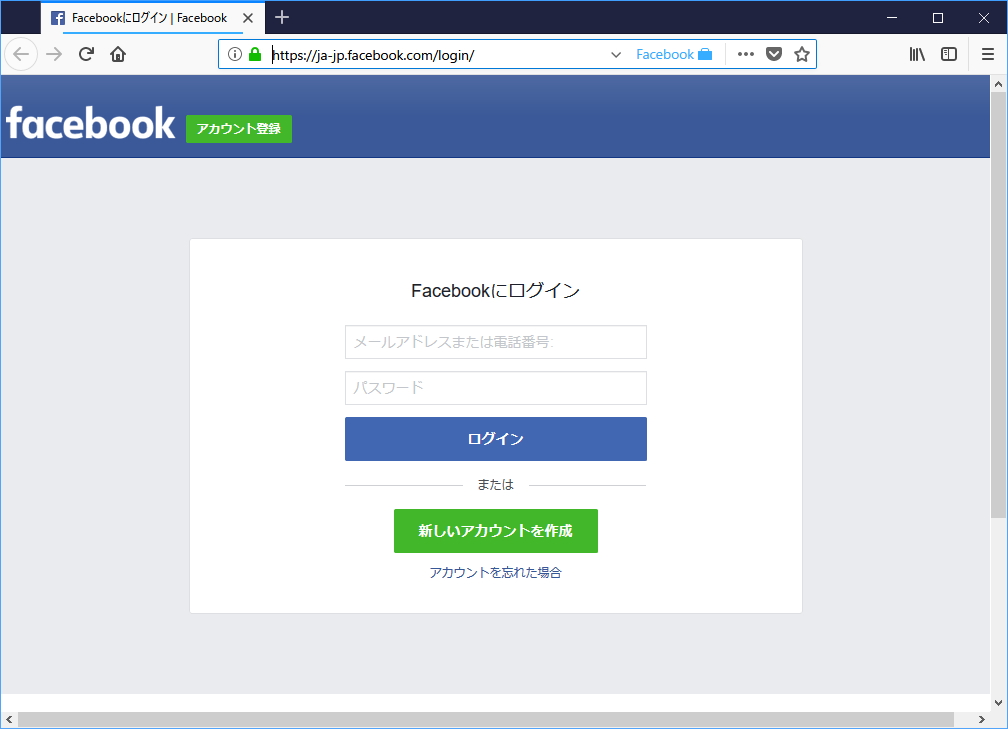
Task: Open the browser home page
Action: pos(117,54)
